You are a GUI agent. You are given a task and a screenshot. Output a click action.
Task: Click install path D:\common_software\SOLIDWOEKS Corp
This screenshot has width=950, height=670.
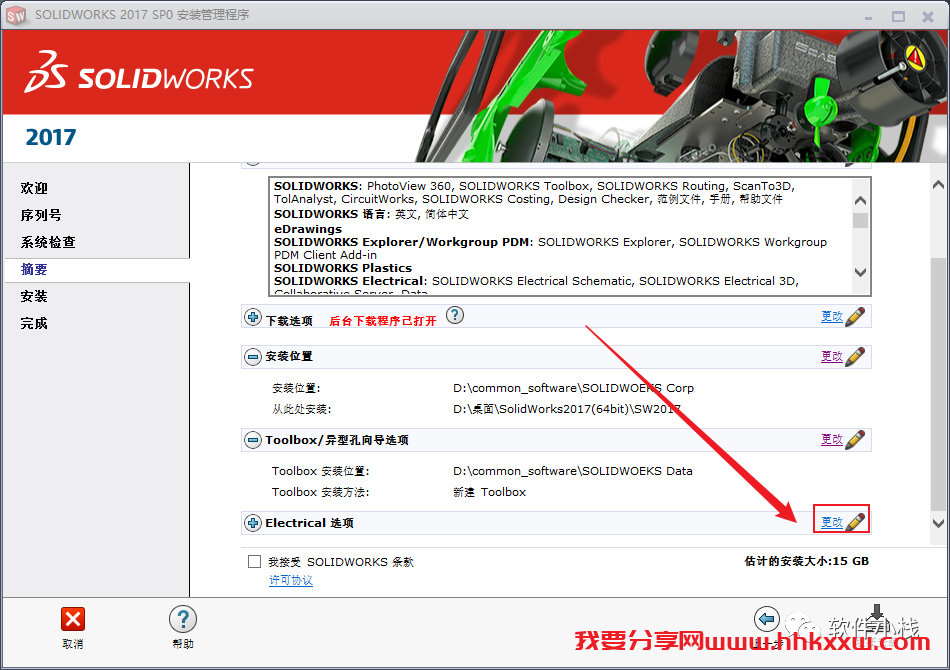[x=573, y=388]
